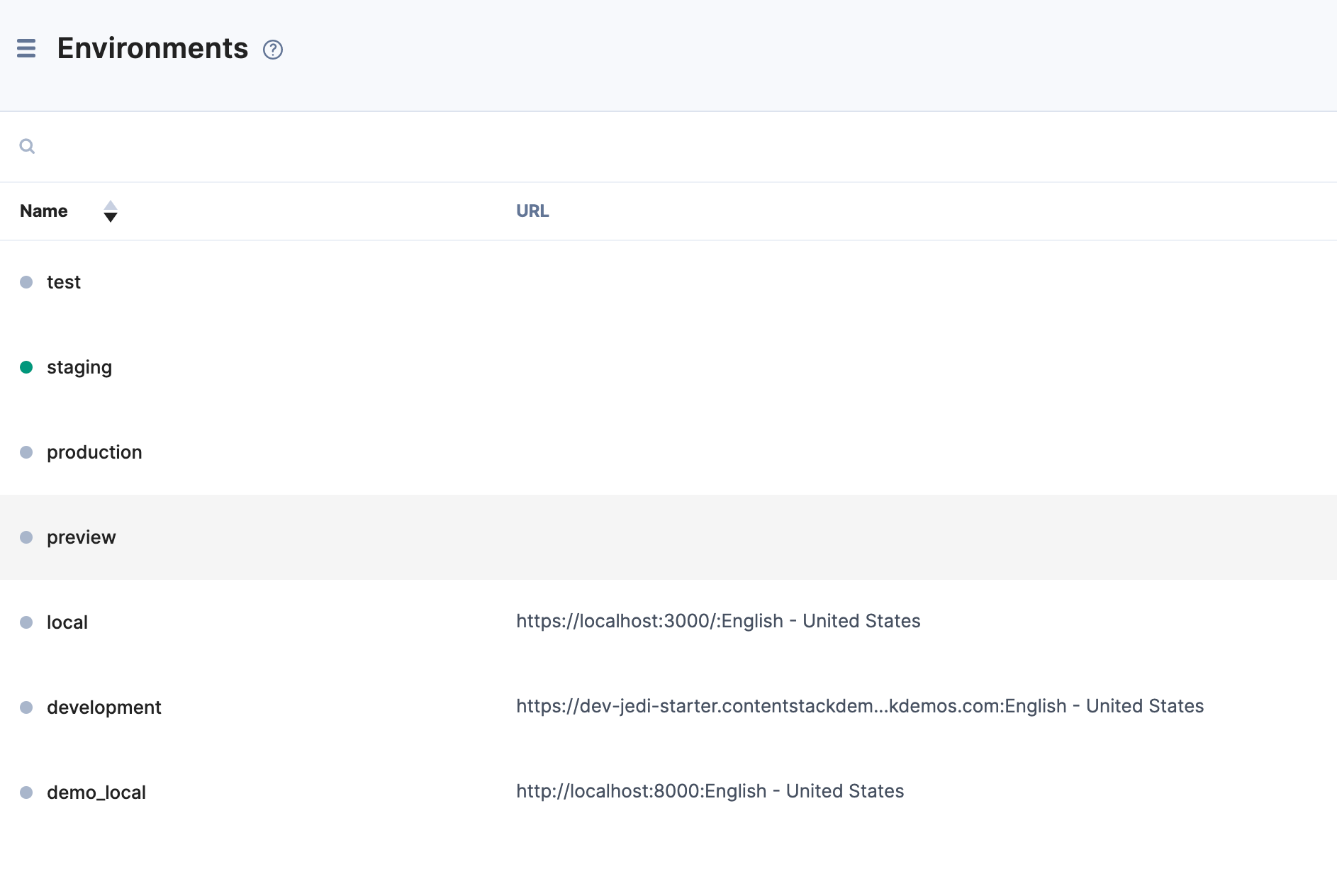Select the highlighted preview environment
The image size is (1337, 896).
click(82, 537)
